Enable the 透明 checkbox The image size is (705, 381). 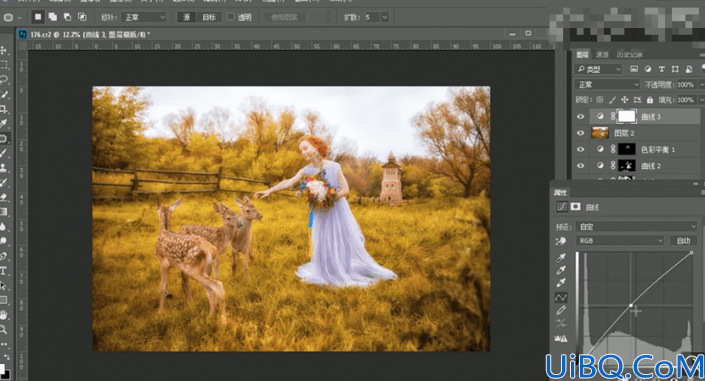[x=231, y=17]
